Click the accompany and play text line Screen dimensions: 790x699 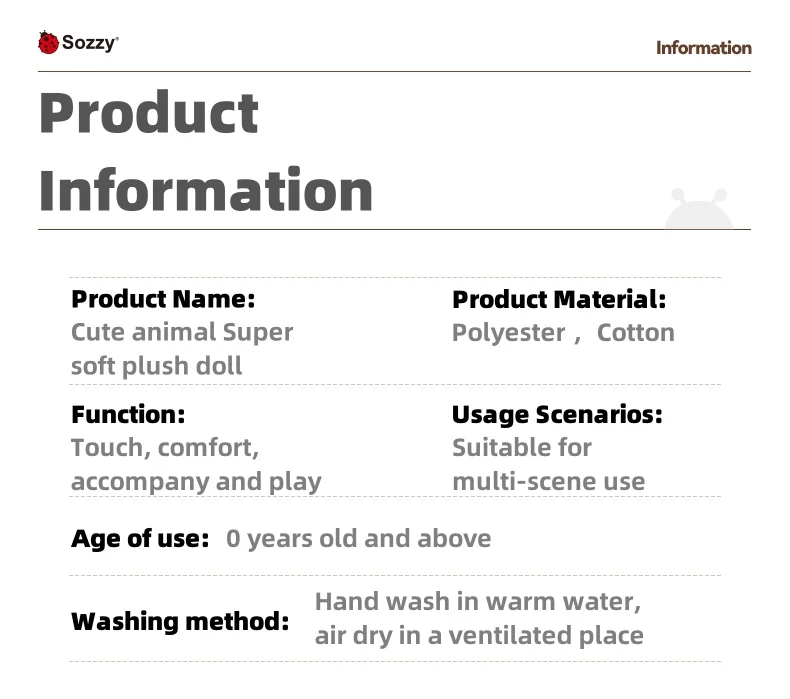pos(196,482)
